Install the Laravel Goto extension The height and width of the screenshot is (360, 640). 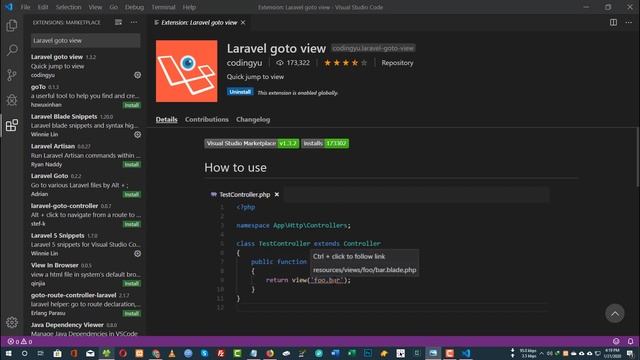click(x=132, y=195)
